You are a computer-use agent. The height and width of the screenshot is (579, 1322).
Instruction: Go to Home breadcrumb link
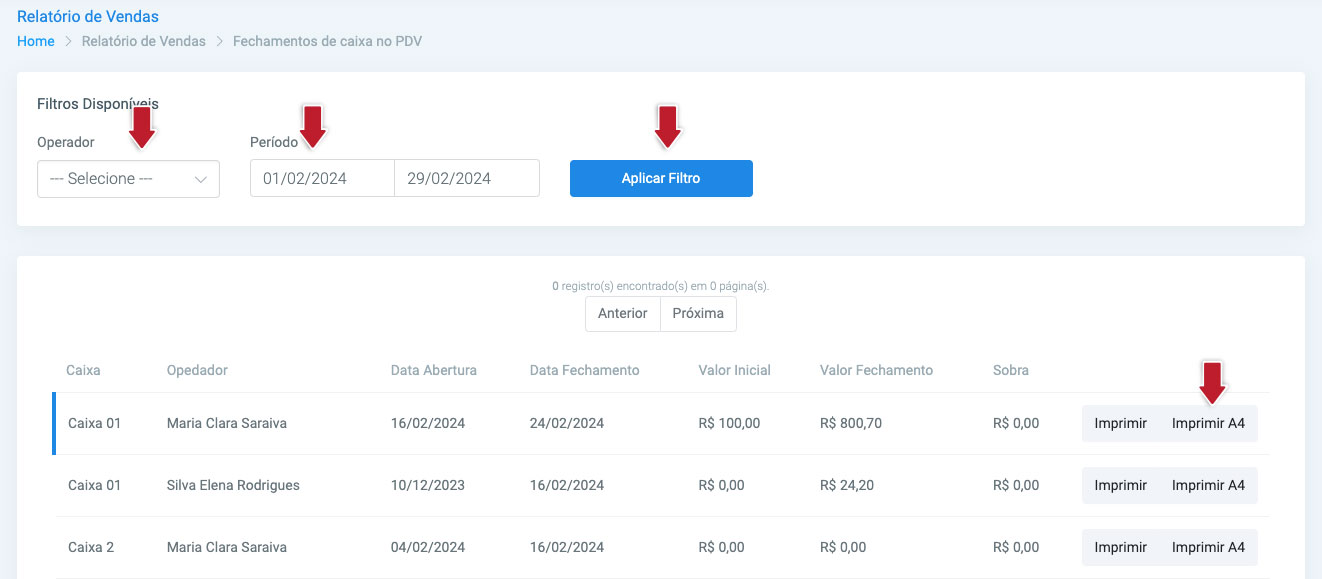pos(36,41)
